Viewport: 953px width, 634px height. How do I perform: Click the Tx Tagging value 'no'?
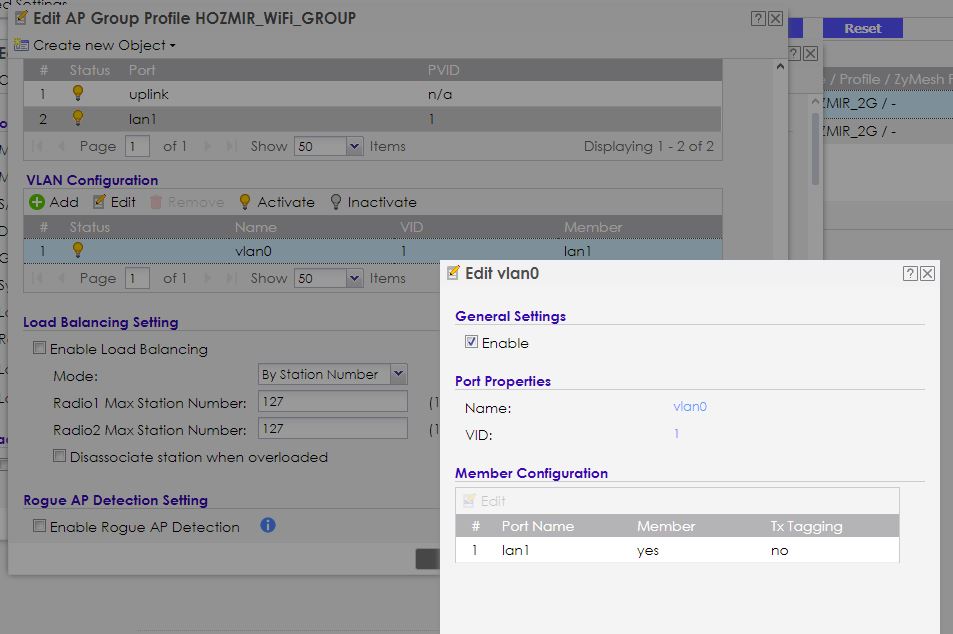point(779,550)
